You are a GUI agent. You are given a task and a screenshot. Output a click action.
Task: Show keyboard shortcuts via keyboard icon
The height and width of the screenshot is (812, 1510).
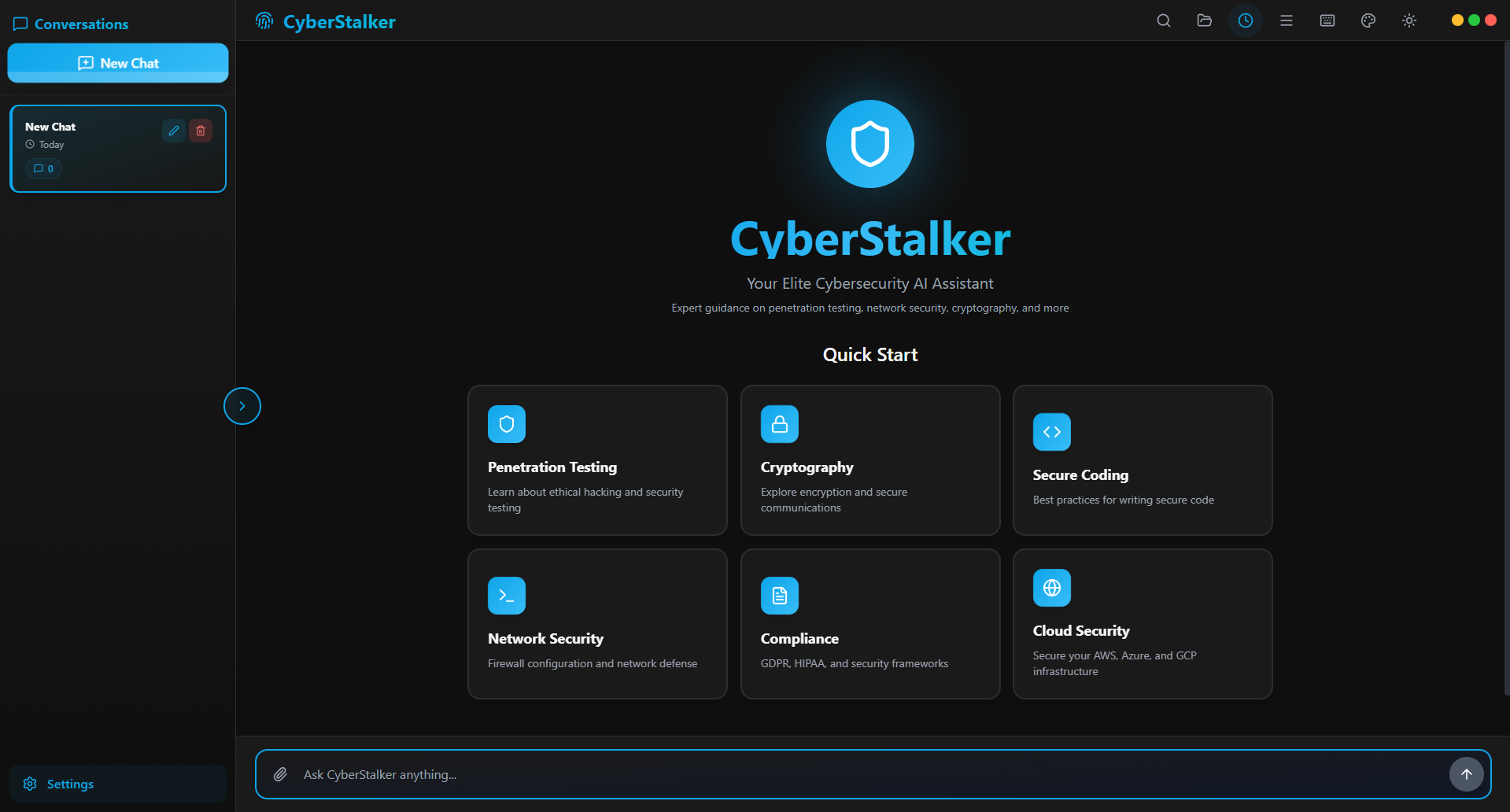[x=1327, y=20]
